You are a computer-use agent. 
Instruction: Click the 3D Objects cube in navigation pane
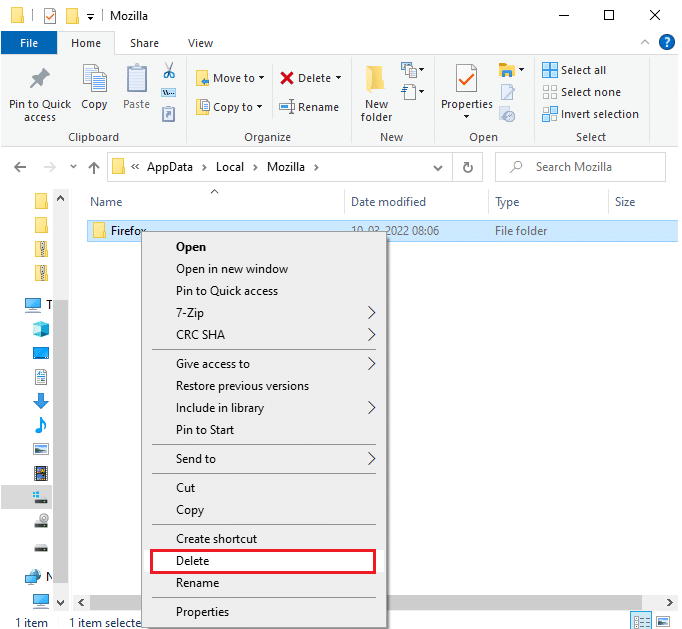41,329
